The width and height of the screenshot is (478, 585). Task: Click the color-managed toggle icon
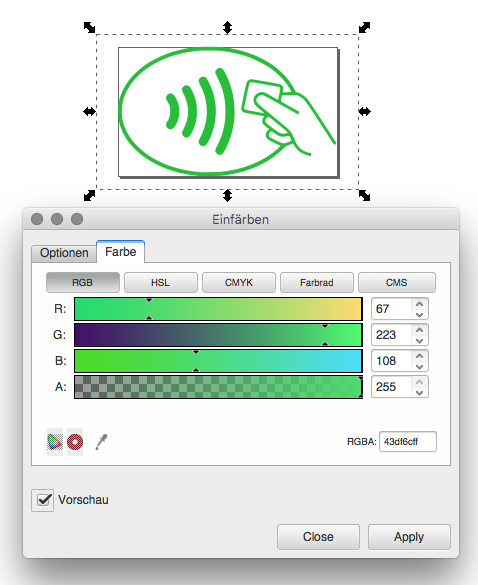coord(55,442)
